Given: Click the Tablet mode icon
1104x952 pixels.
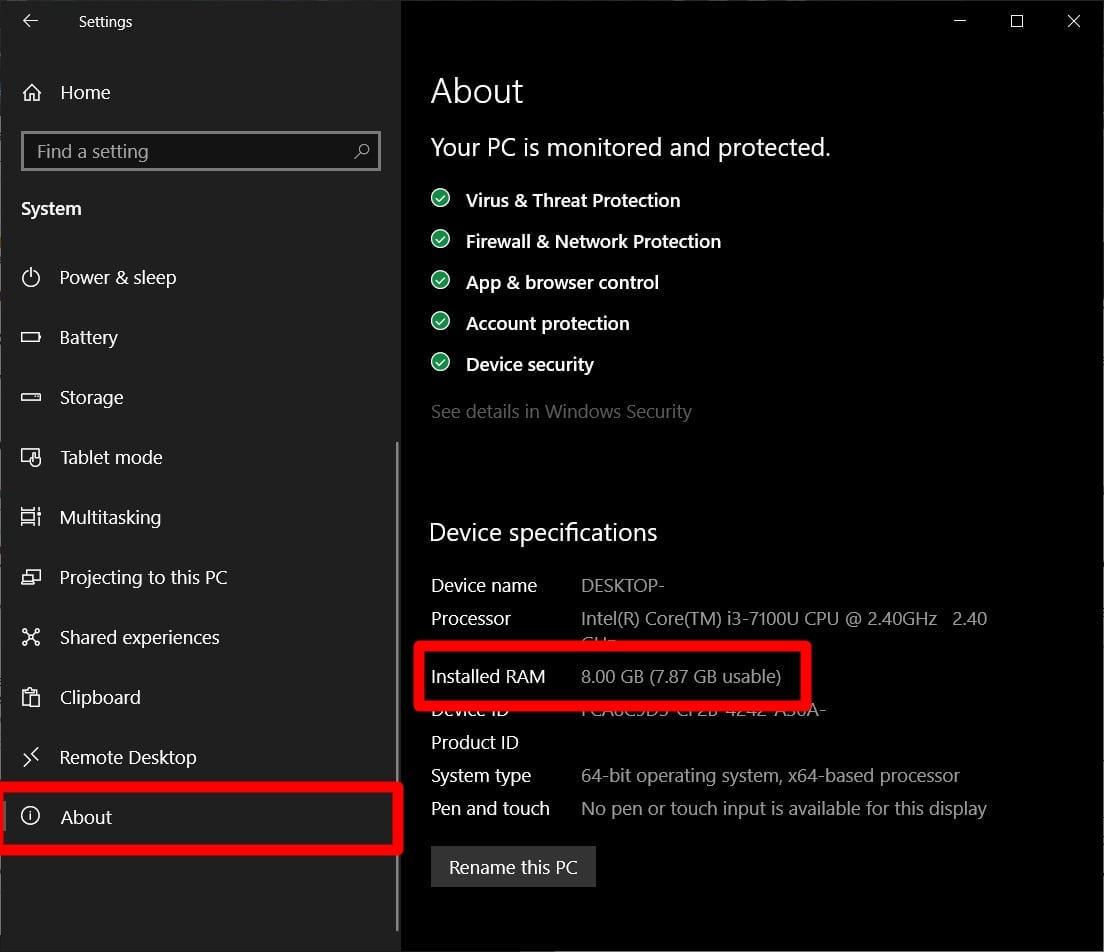Looking at the screenshot, I should pyautogui.click(x=31, y=458).
